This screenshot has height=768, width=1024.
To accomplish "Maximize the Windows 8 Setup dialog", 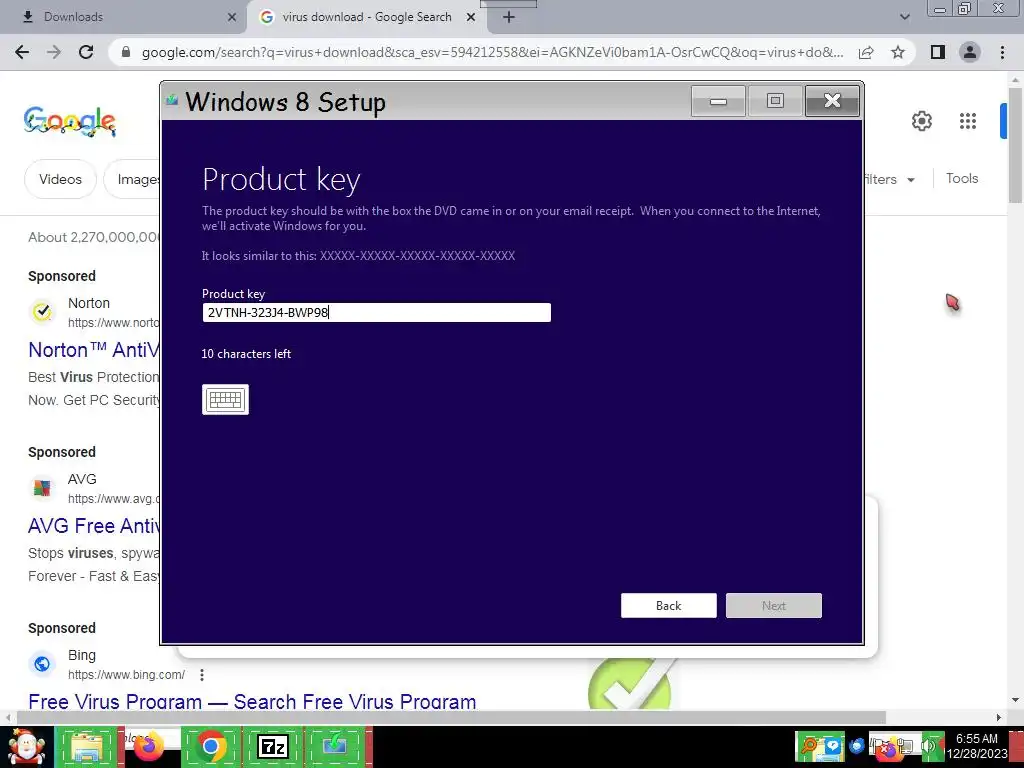I will 775,101.
